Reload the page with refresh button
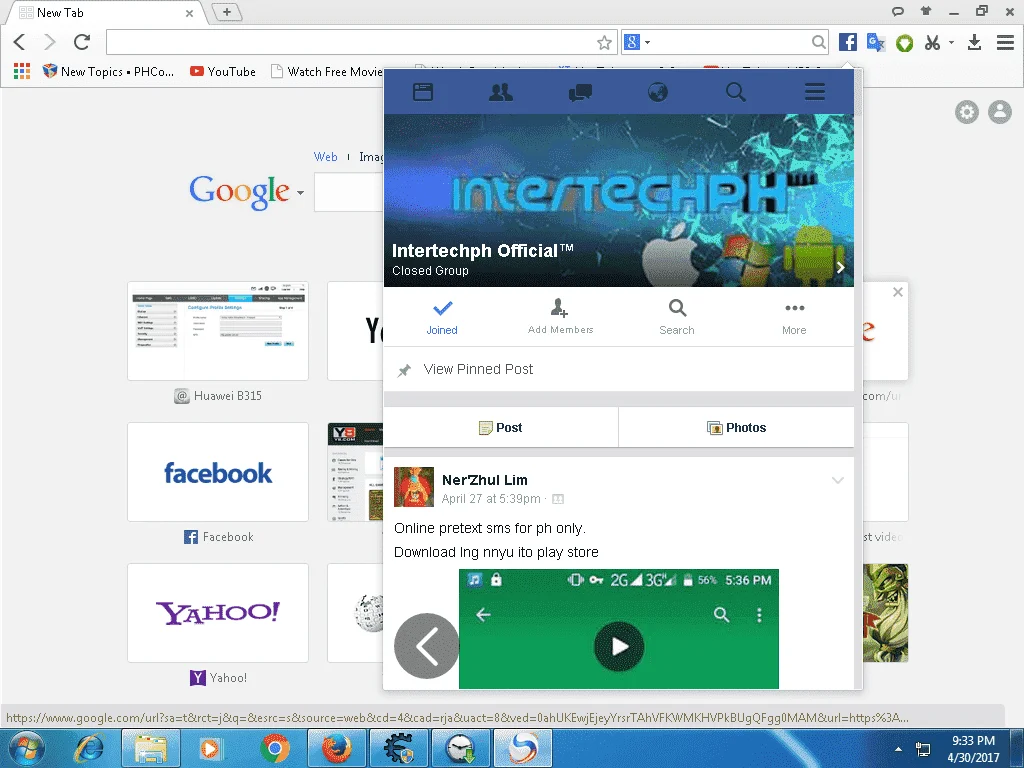Viewport: 1024px width, 768px height. [82, 42]
